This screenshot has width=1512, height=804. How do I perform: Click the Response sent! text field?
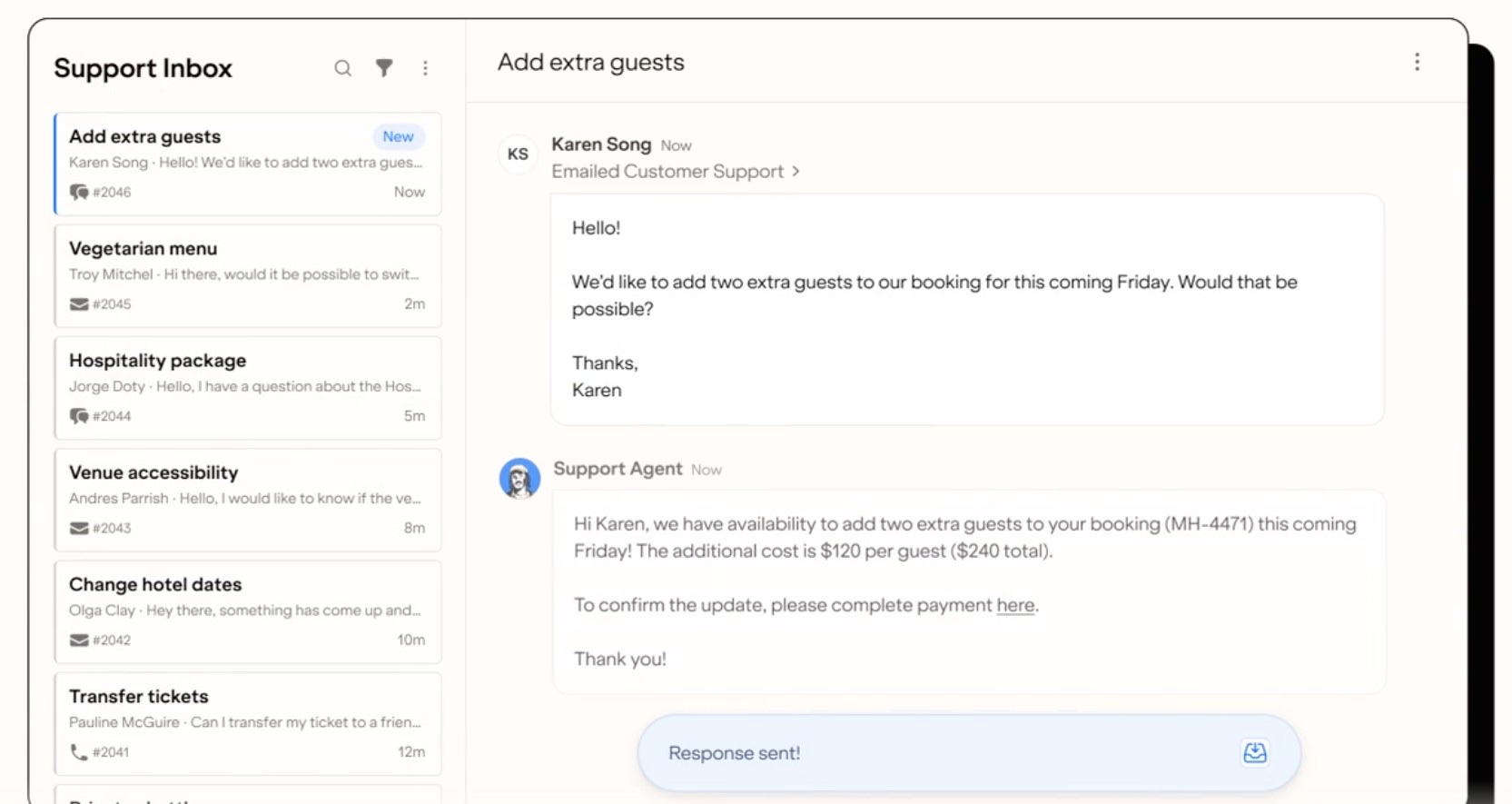click(969, 752)
